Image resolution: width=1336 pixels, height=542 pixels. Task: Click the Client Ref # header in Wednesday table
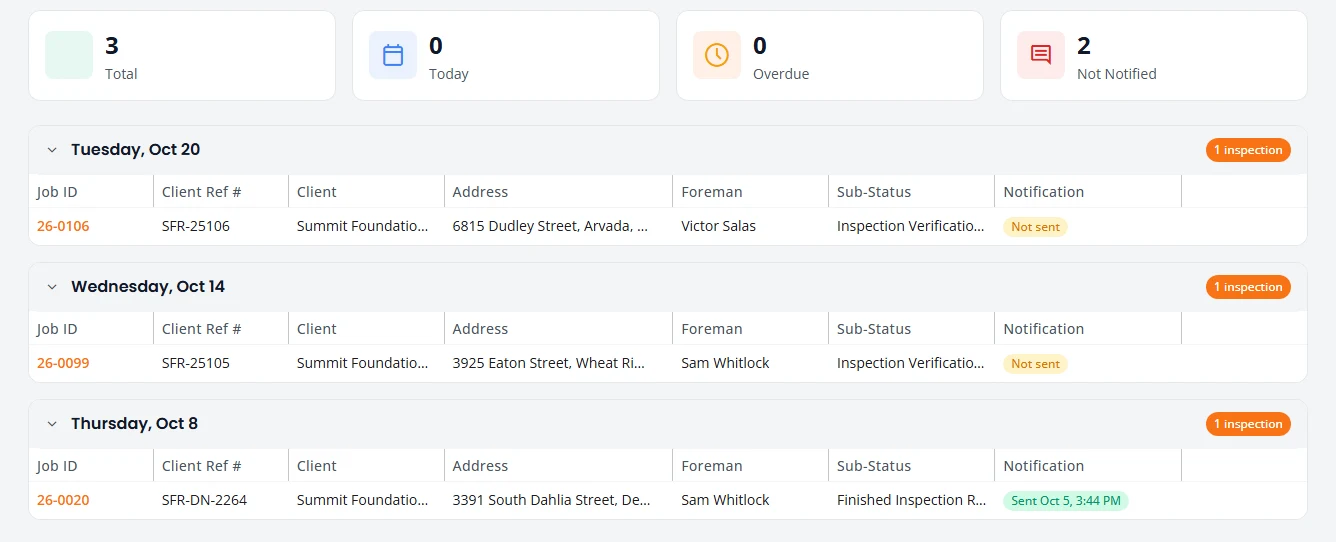[x=201, y=329]
